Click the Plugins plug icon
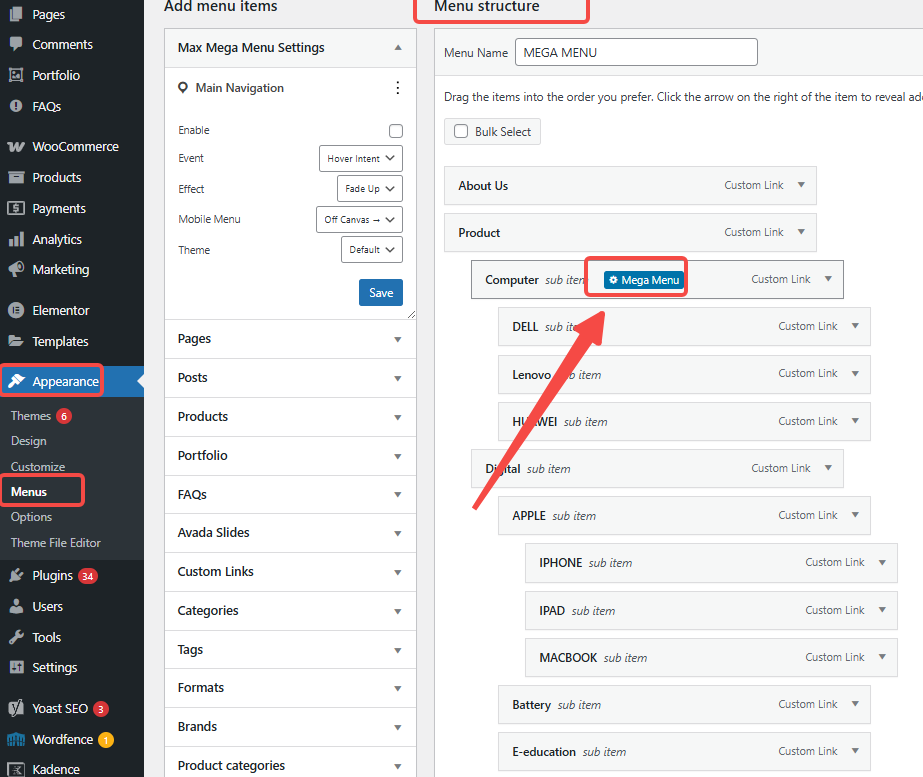 [x=16, y=575]
